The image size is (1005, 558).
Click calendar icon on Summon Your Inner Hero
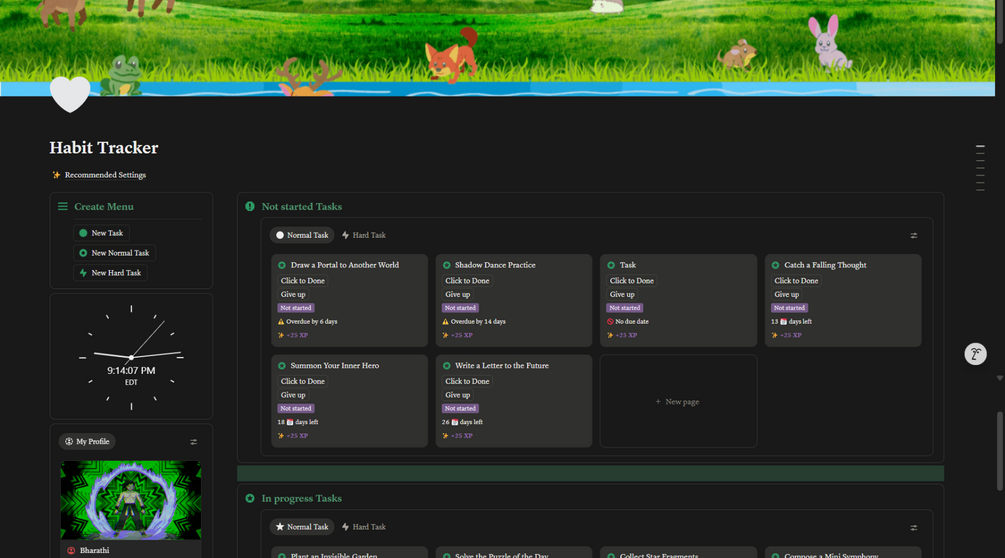point(290,422)
